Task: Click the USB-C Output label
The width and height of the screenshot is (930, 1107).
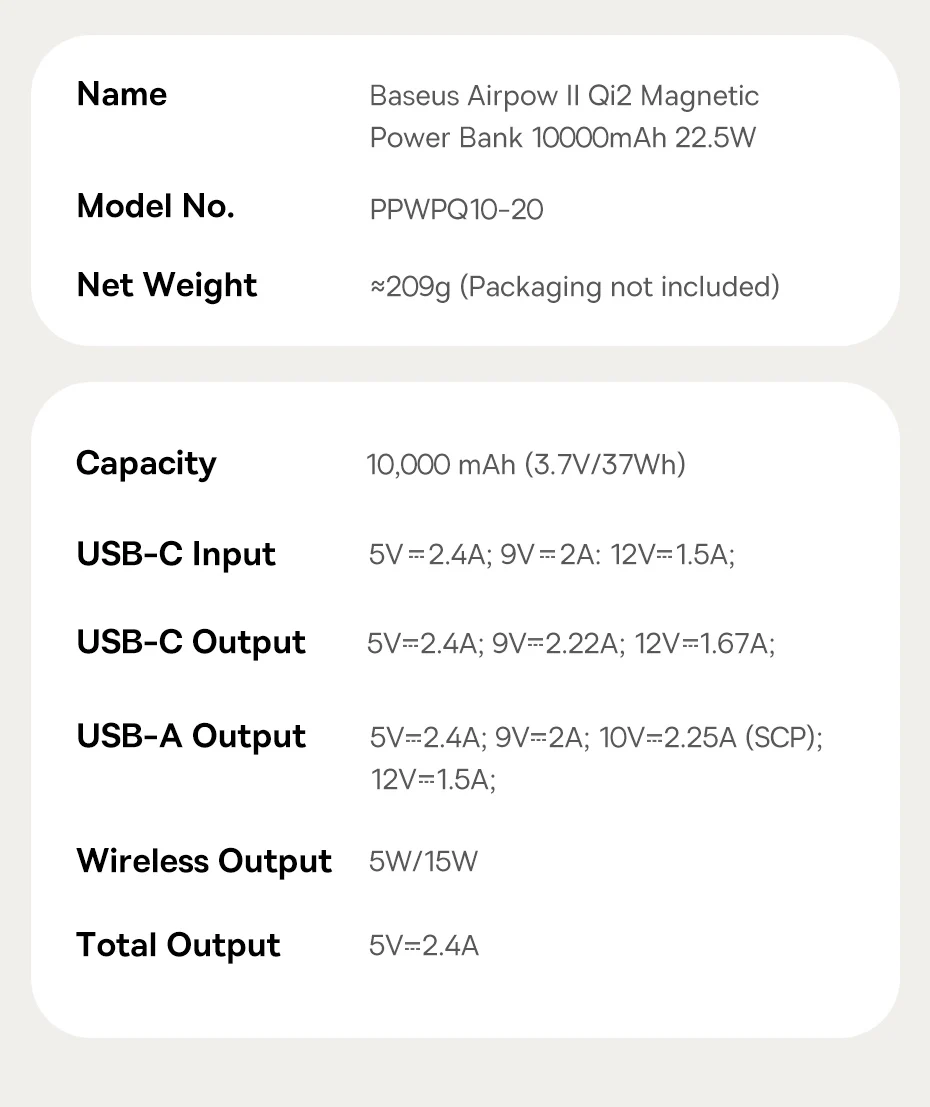Action: pos(191,643)
